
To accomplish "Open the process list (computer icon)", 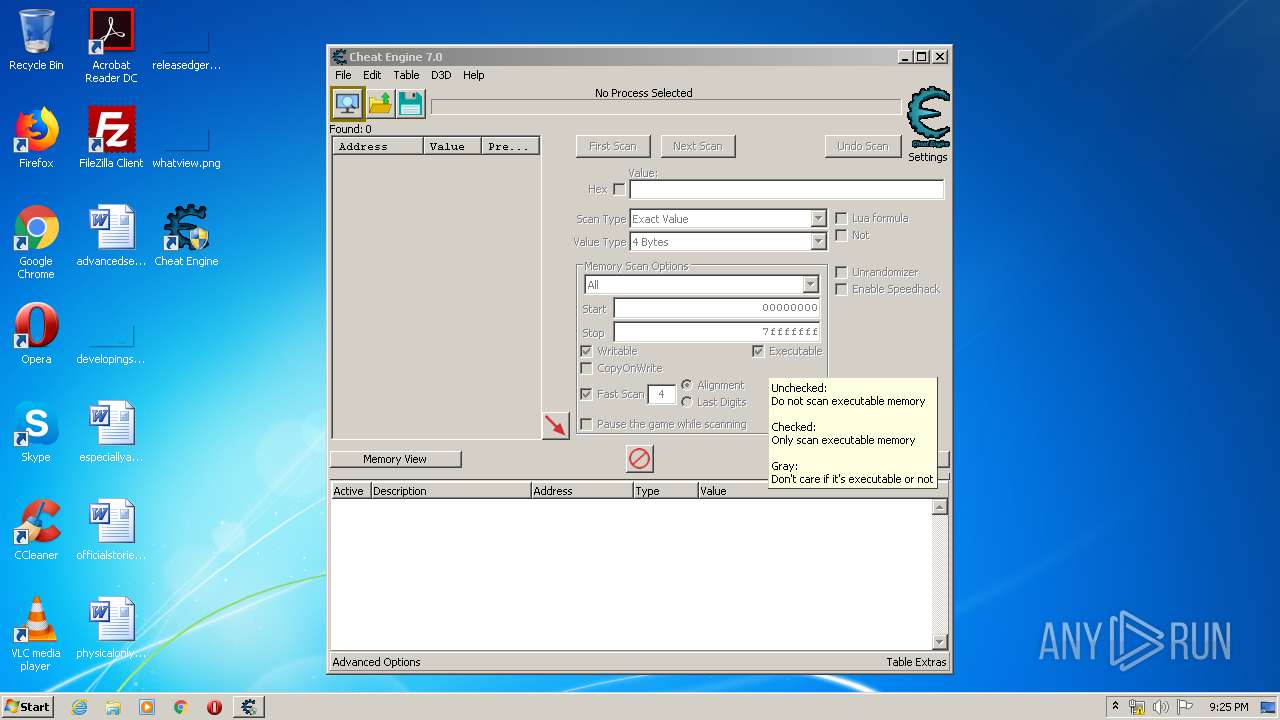I will pyautogui.click(x=347, y=103).
